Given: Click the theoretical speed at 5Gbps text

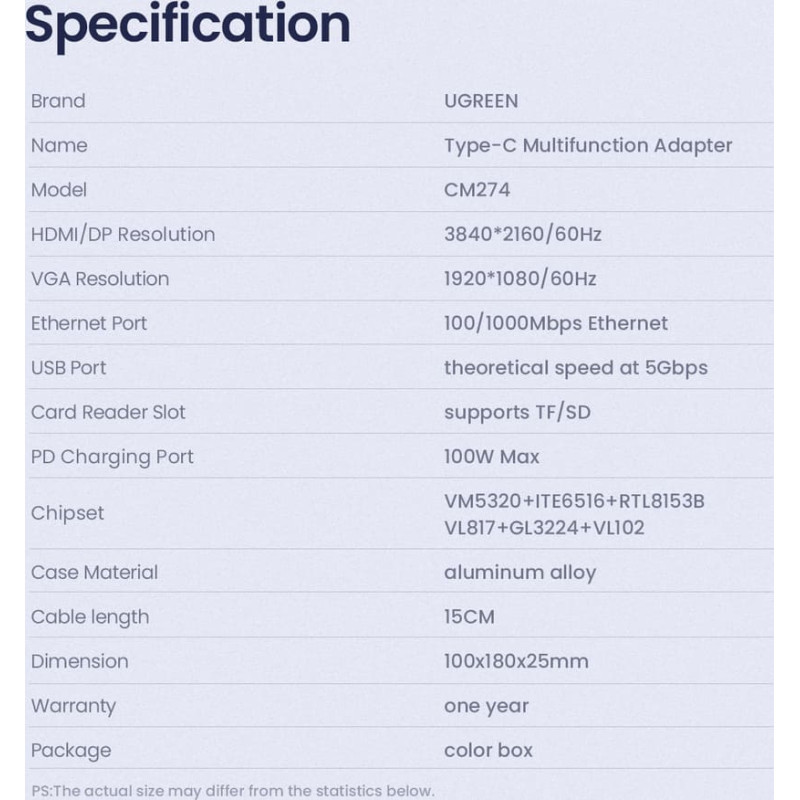Looking at the screenshot, I should coord(576,368).
